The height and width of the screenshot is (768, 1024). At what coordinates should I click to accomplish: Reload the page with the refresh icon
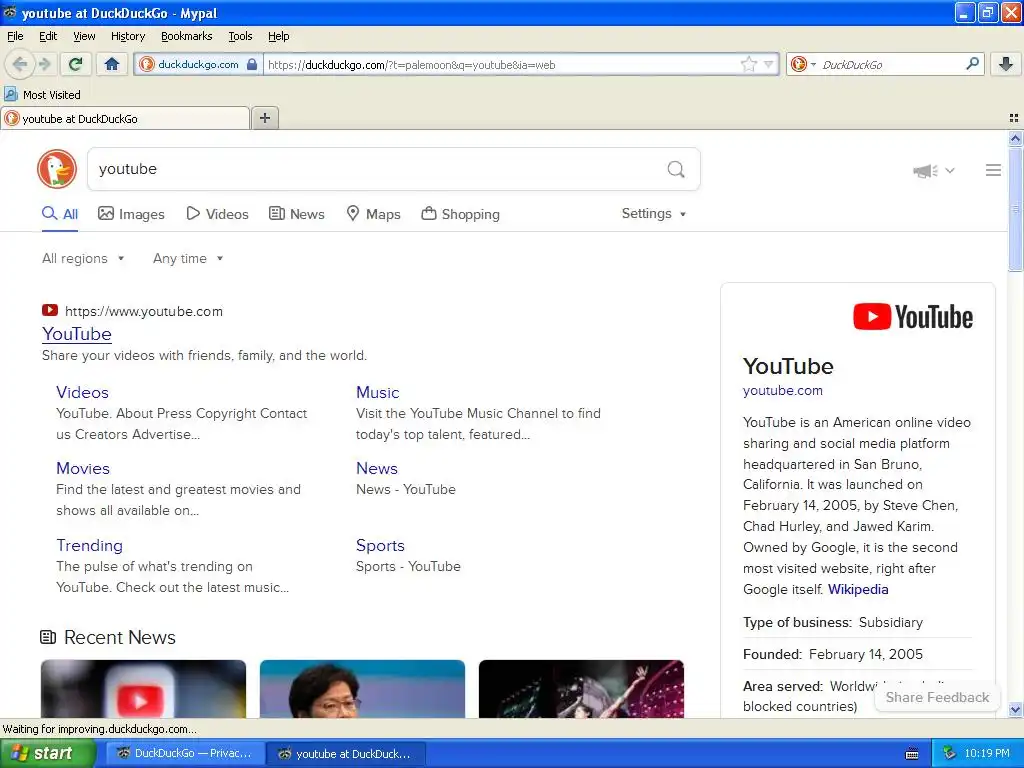pos(76,64)
